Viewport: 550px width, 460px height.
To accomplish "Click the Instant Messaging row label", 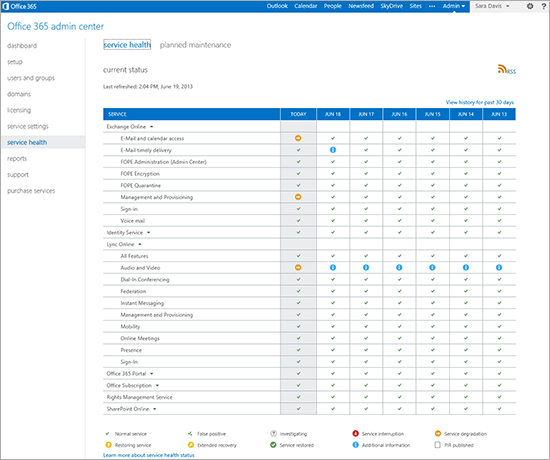I will click(142, 303).
